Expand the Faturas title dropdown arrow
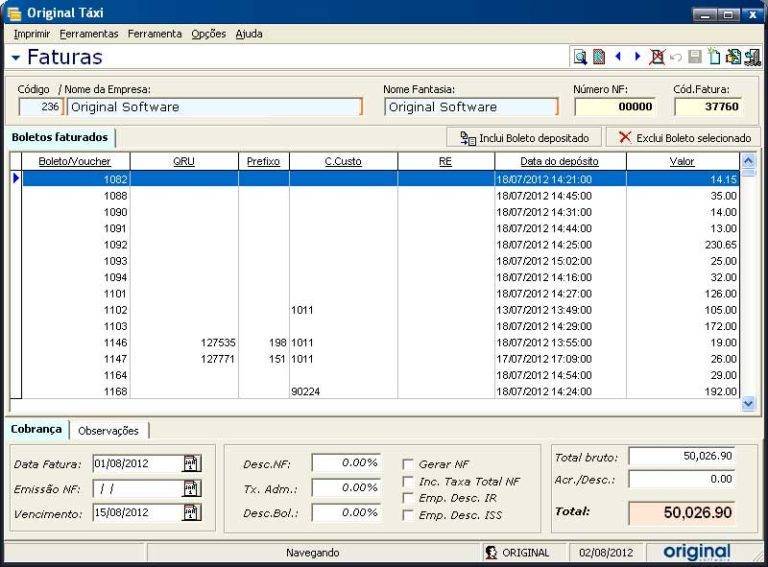The image size is (768, 567). [16, 58]
